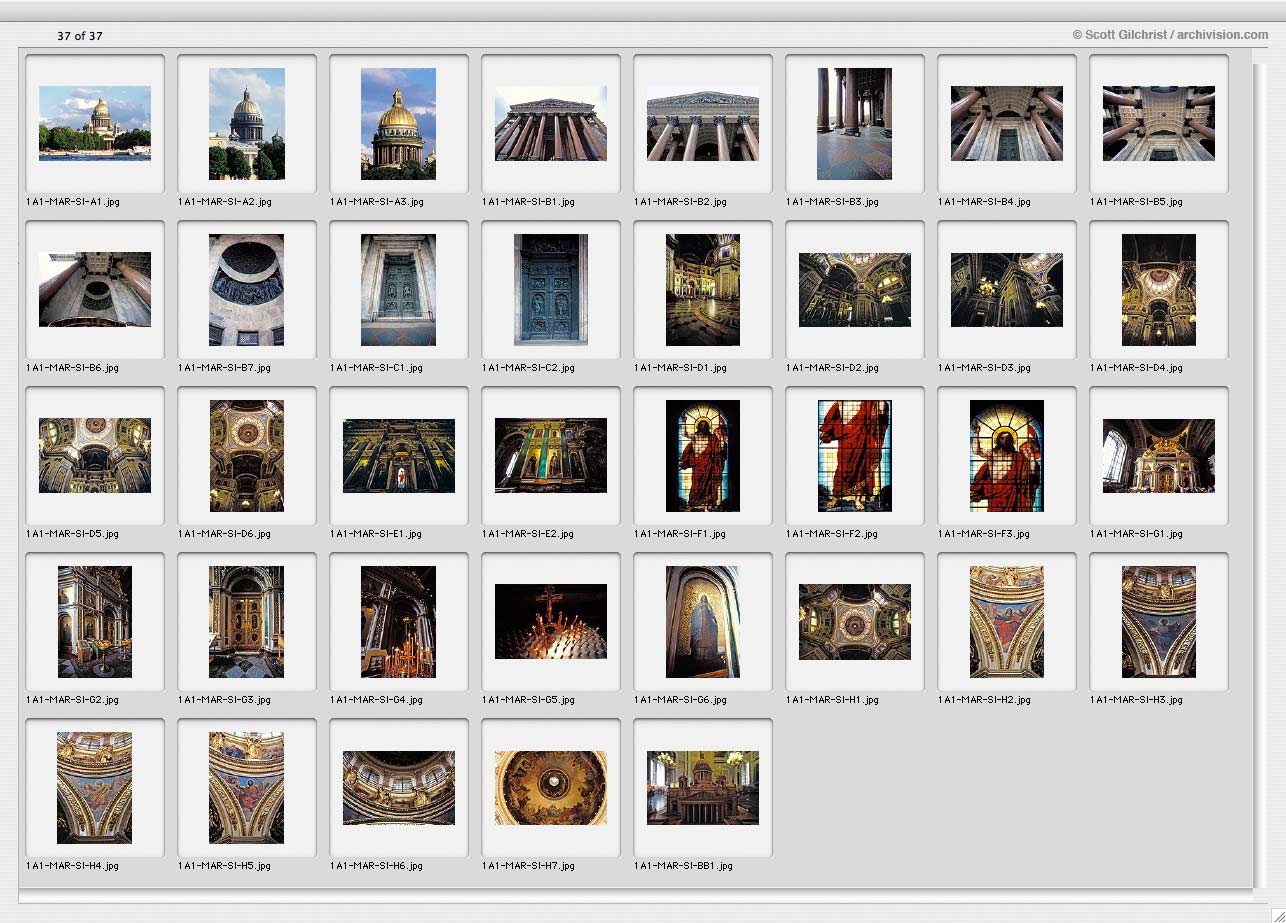Select dome drum thumbnail 1A1-MAR-SI-H6.jpg

point(399,787)
